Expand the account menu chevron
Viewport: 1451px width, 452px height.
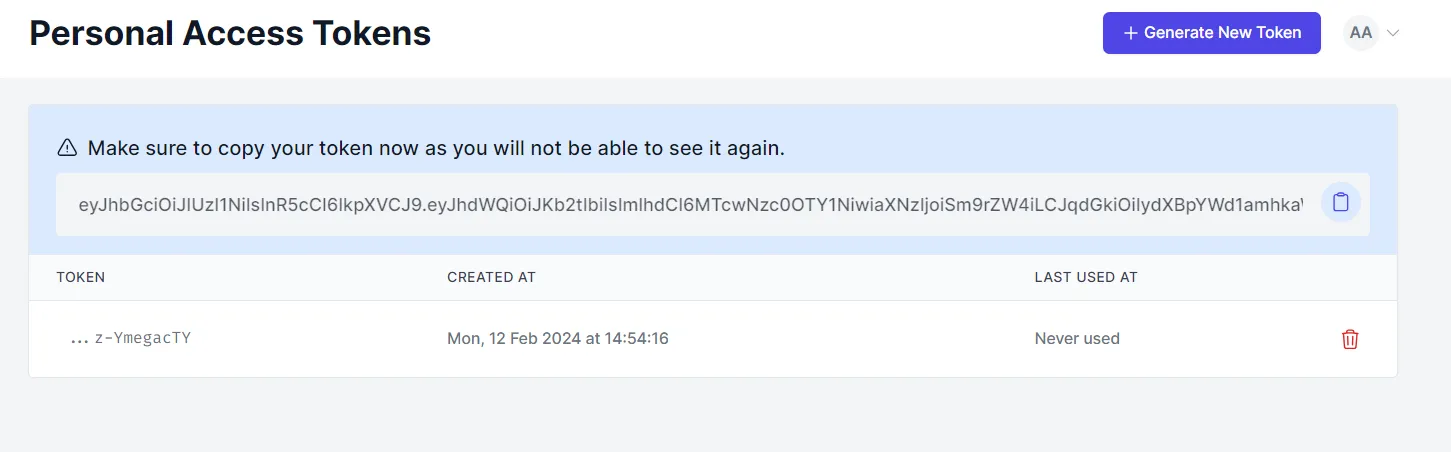[x=1392, y=33]
